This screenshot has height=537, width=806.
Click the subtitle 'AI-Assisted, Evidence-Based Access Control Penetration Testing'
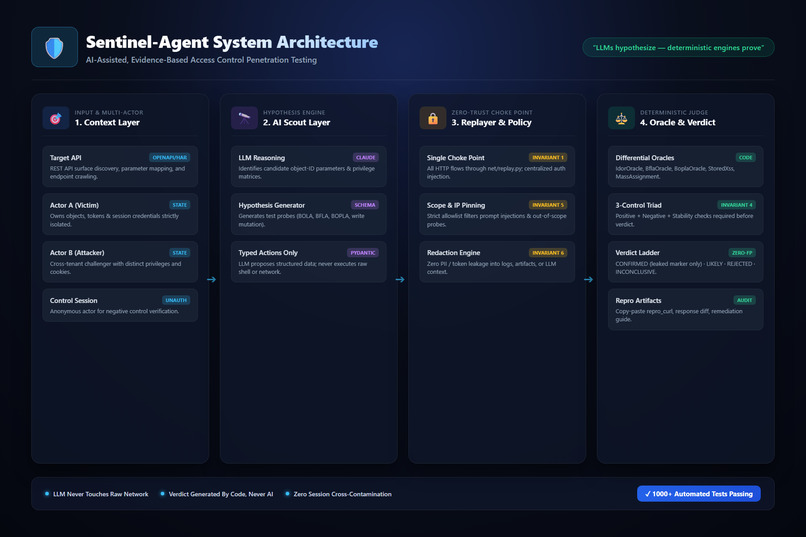pyautogui.click(x=202, y=60)
